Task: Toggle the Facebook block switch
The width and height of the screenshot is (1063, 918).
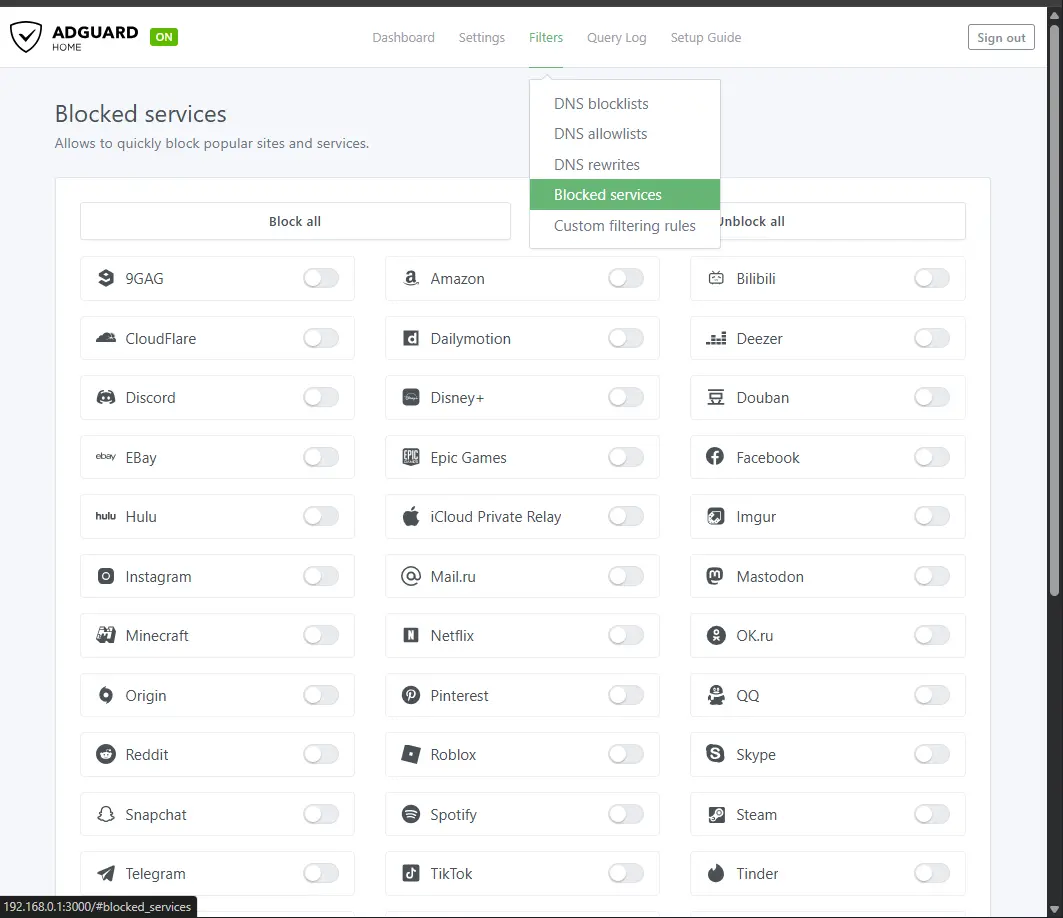Action: pos(931,457)
